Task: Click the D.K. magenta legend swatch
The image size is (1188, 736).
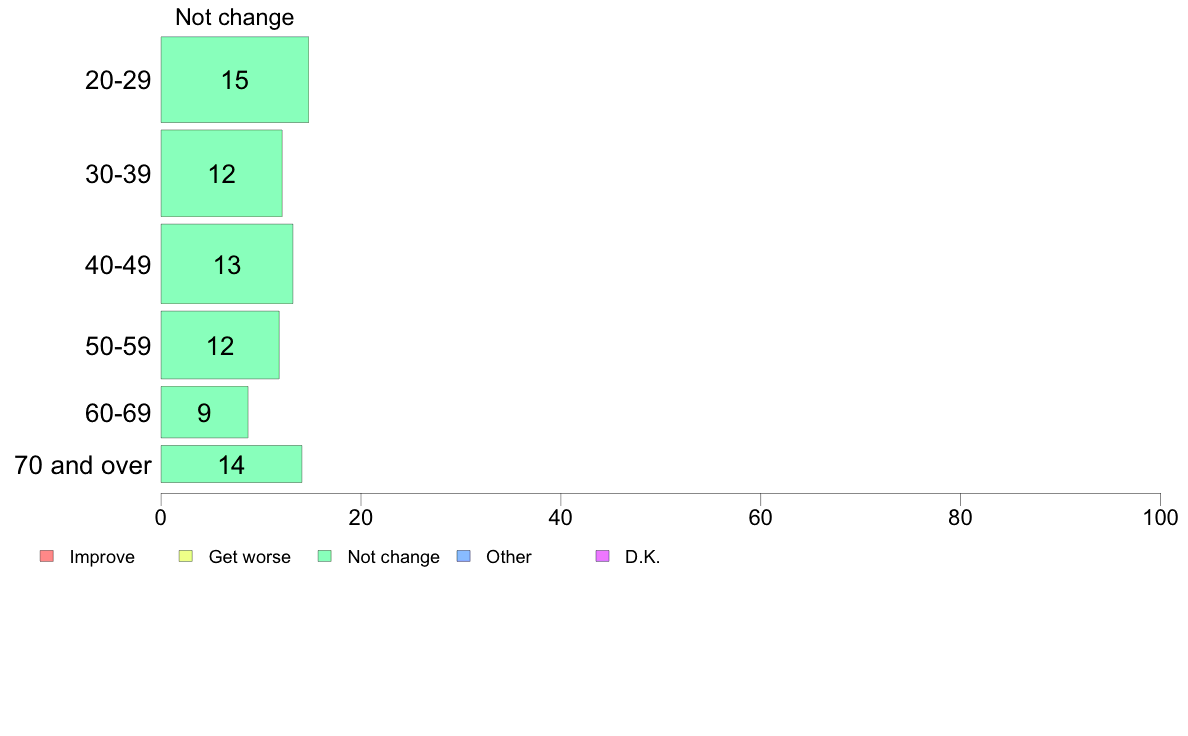Action: [x=602, y=556]
